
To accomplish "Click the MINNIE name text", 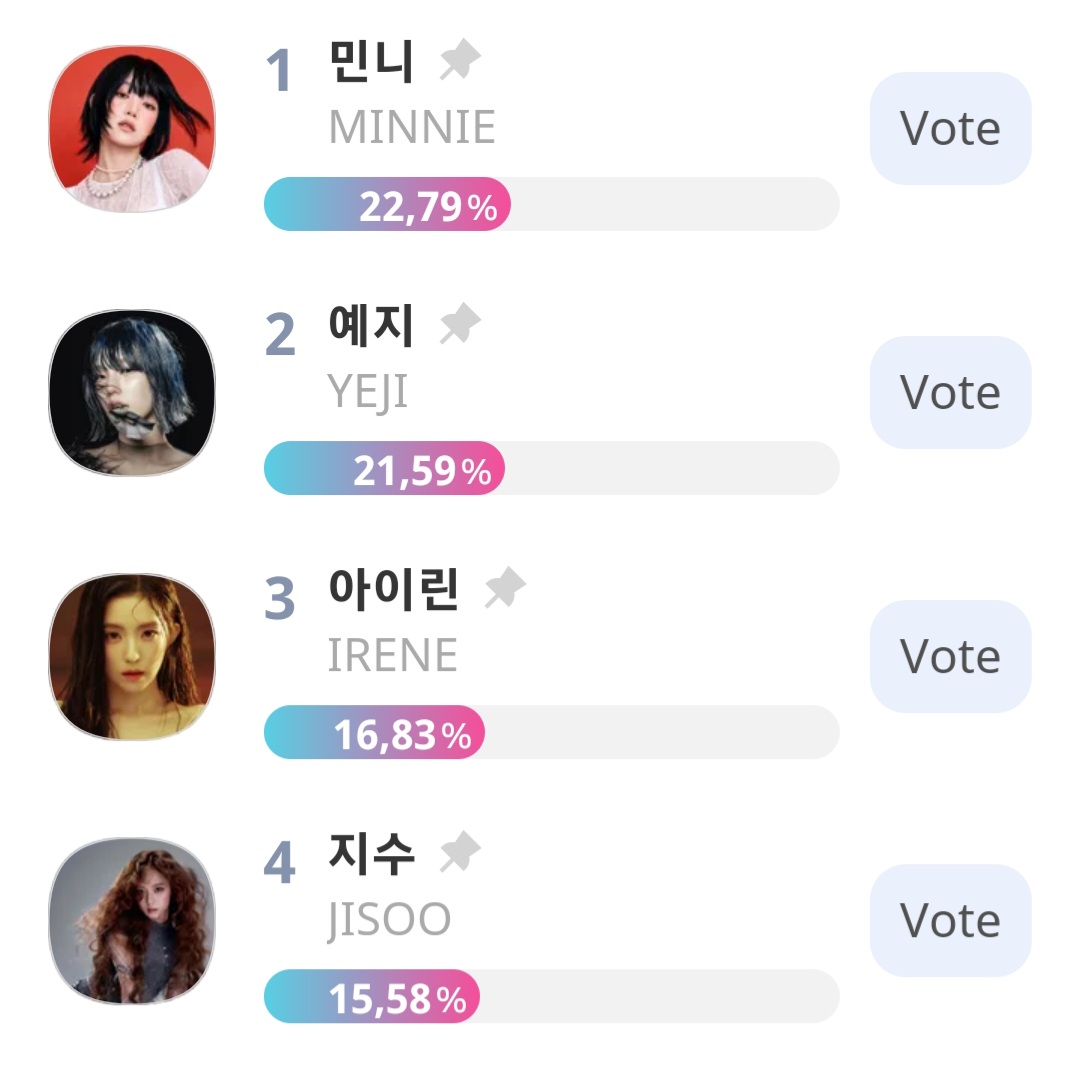I will [x=411, y=128].
